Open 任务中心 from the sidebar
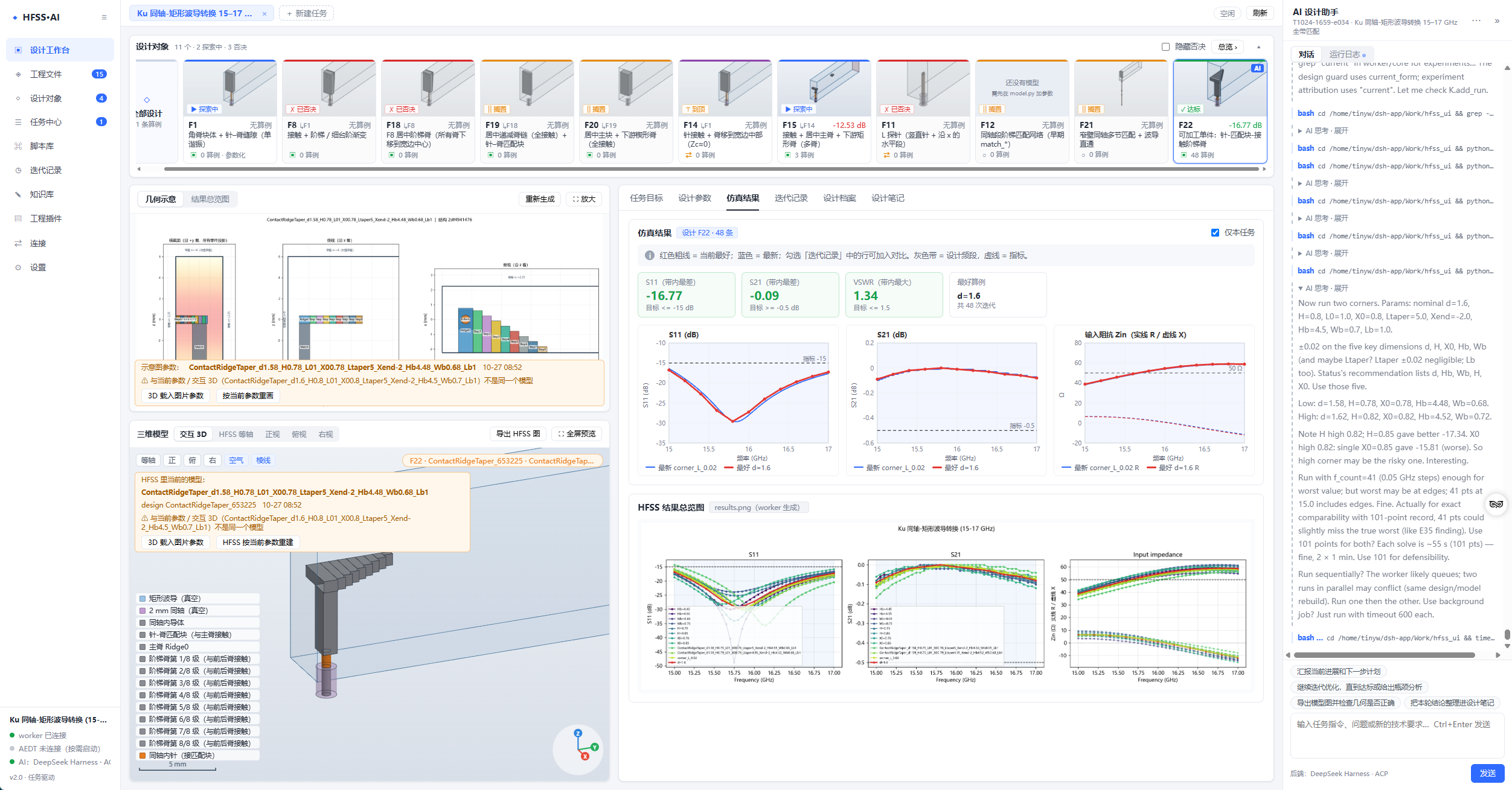 (x=60, y=122)
